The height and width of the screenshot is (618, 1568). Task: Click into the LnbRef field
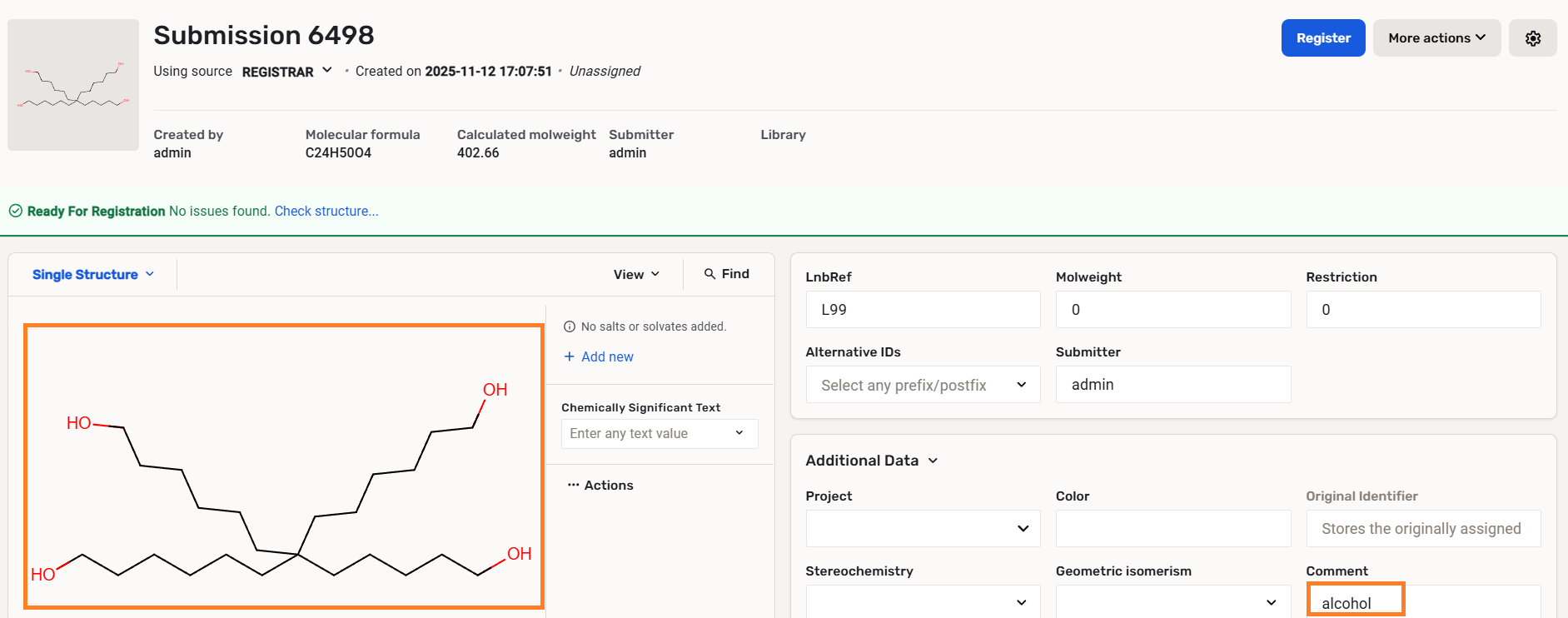tap(923, 310)
